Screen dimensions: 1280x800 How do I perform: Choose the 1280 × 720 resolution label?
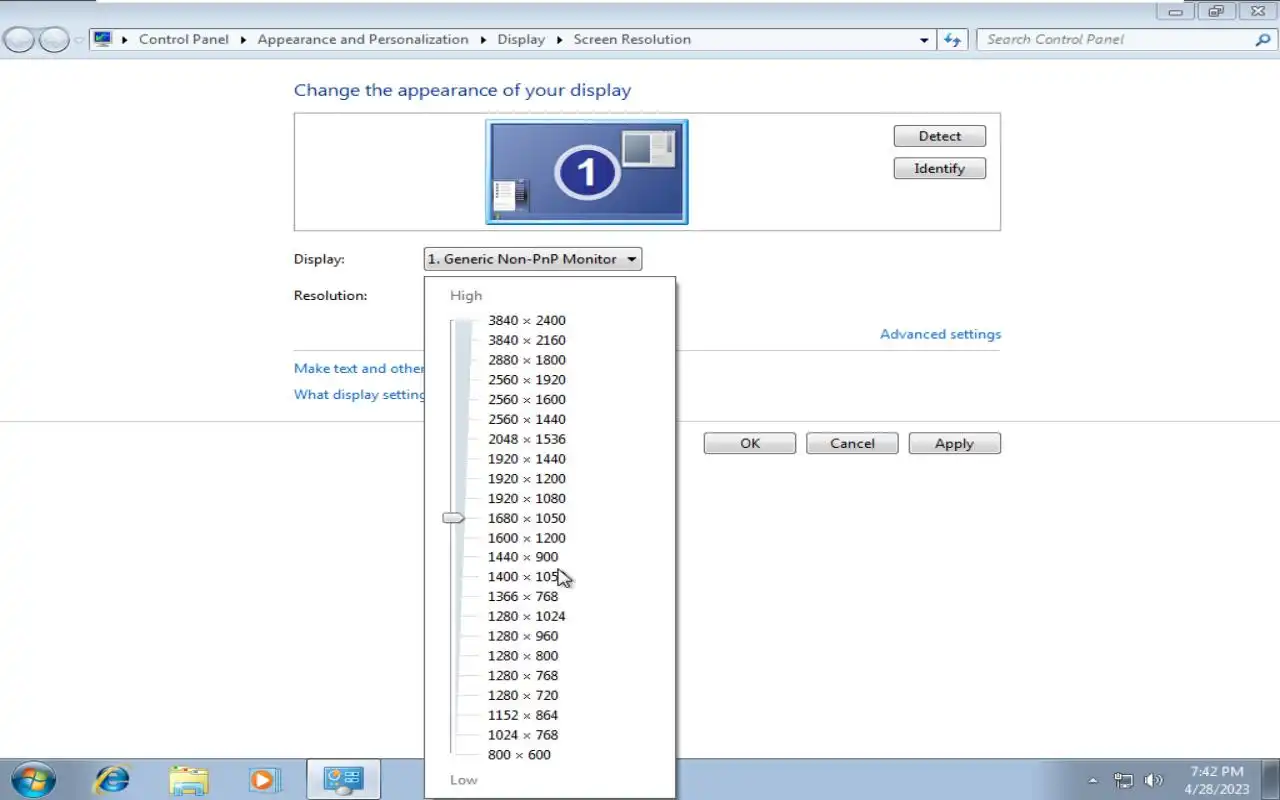[x=523, y=695]
